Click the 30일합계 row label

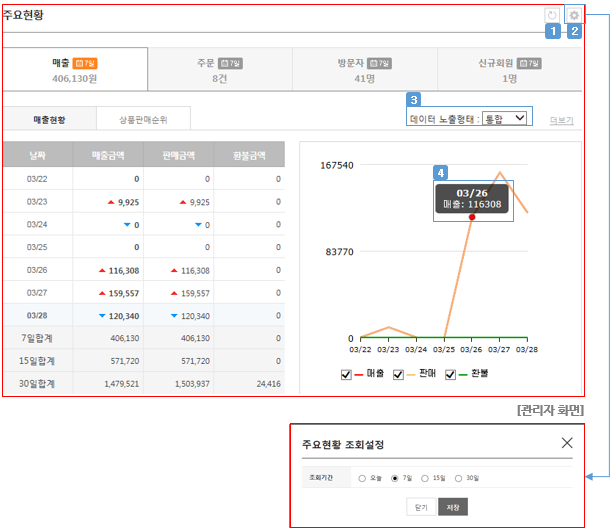(37, 384)
